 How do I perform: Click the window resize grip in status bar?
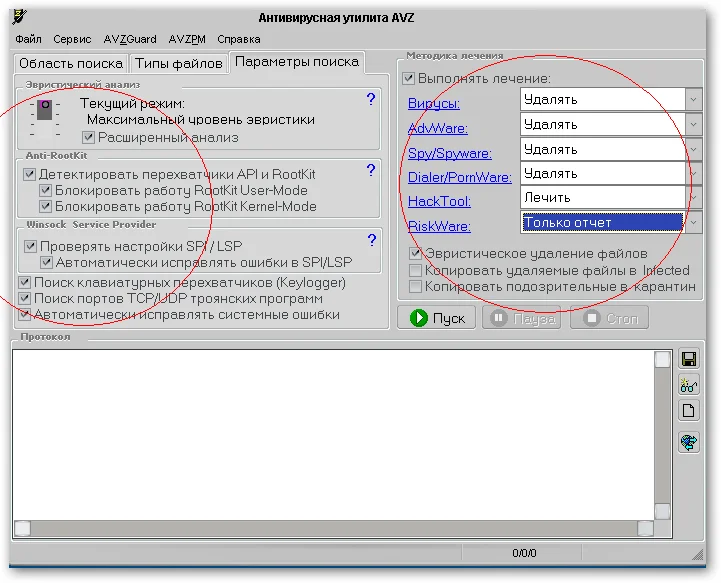click(698, 554)
